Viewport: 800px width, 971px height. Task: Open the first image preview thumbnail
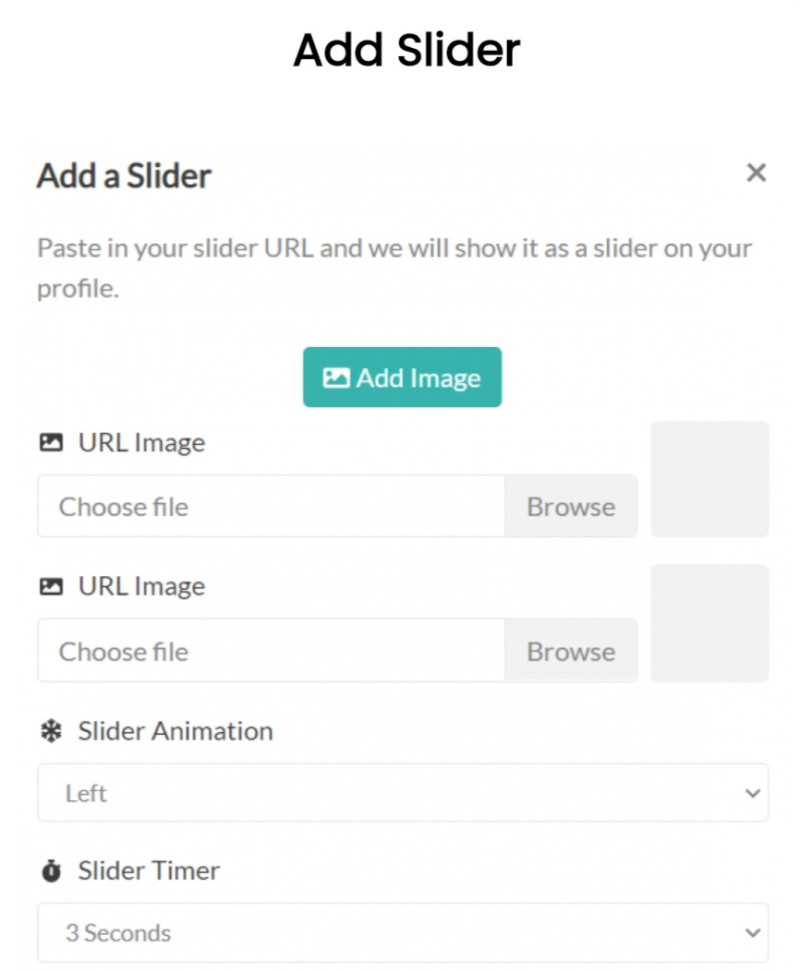[x=710, y=479]
